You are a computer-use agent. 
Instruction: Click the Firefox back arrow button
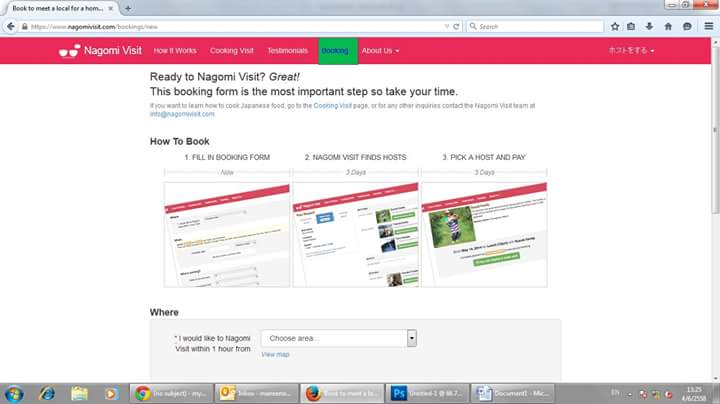[11, 27]
